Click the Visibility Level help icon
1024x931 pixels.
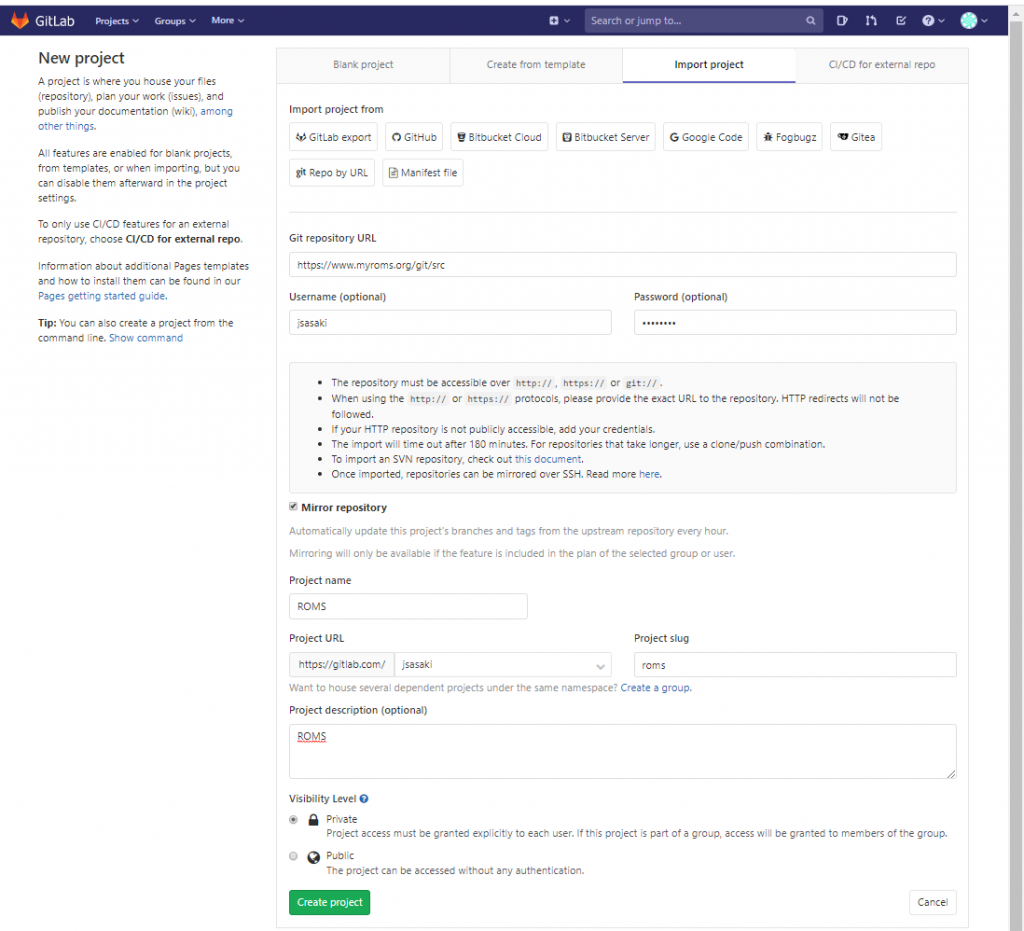364,798
